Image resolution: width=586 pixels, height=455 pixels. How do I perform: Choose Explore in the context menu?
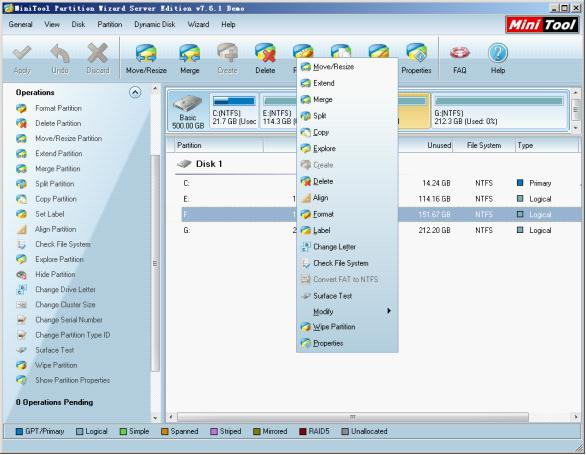tap(347, 149)
